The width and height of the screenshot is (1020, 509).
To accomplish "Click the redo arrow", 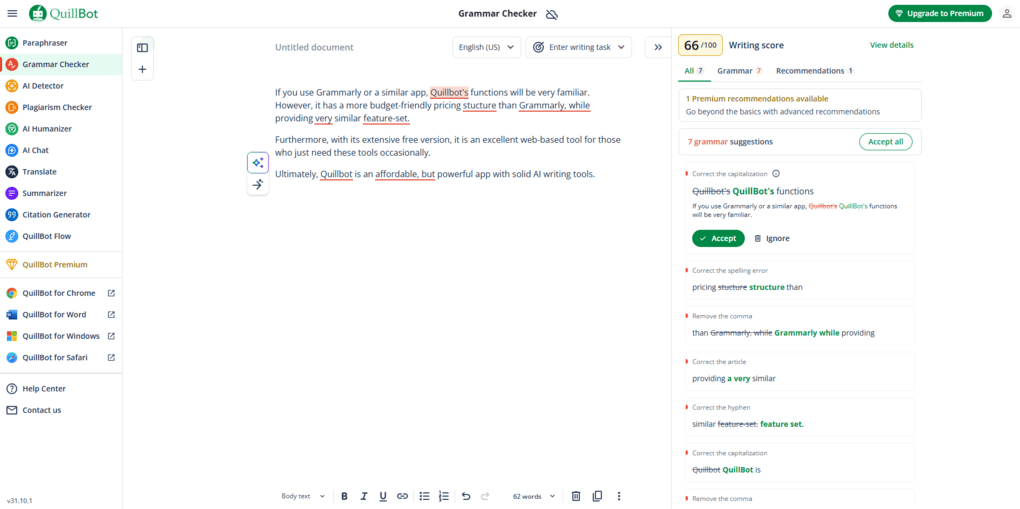I will [x=485, y=496].
